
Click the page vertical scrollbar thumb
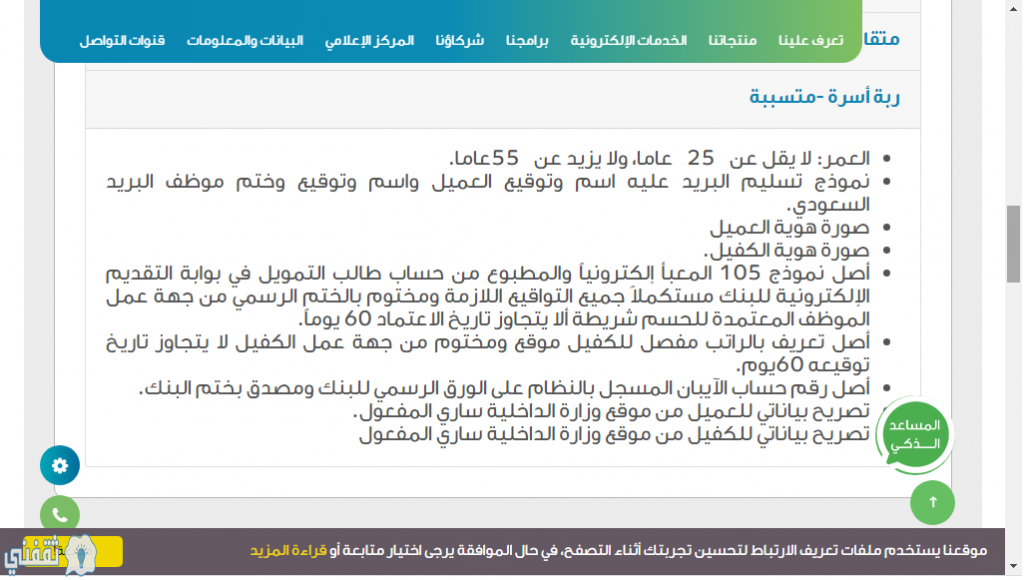pyautogui.click(x=1013, y=244)
